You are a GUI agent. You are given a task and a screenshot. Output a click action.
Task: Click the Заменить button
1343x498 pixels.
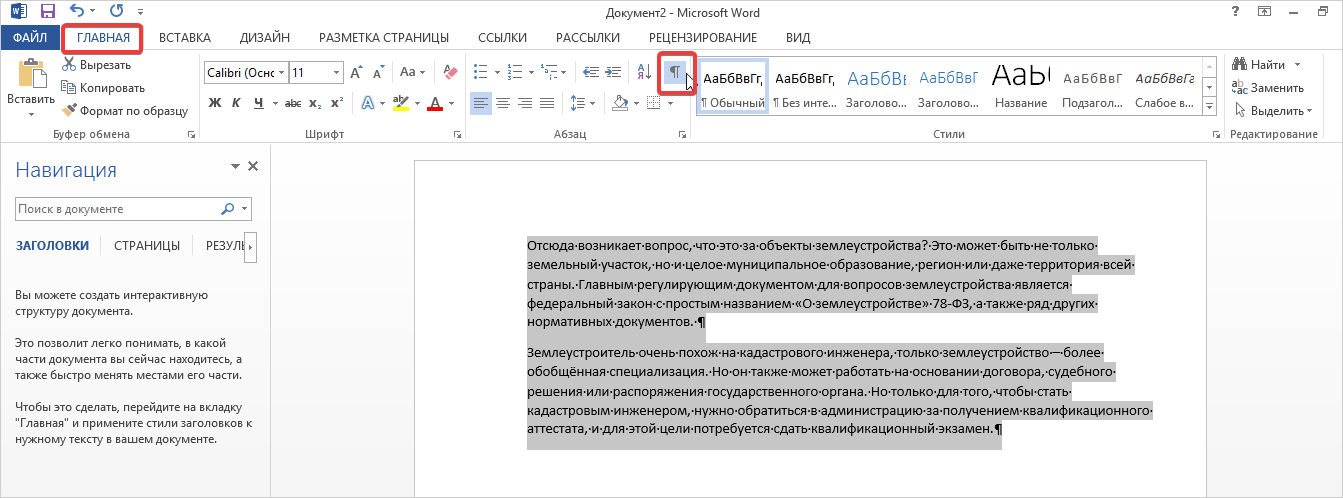pyautogui.click(x=1268, y=88)
